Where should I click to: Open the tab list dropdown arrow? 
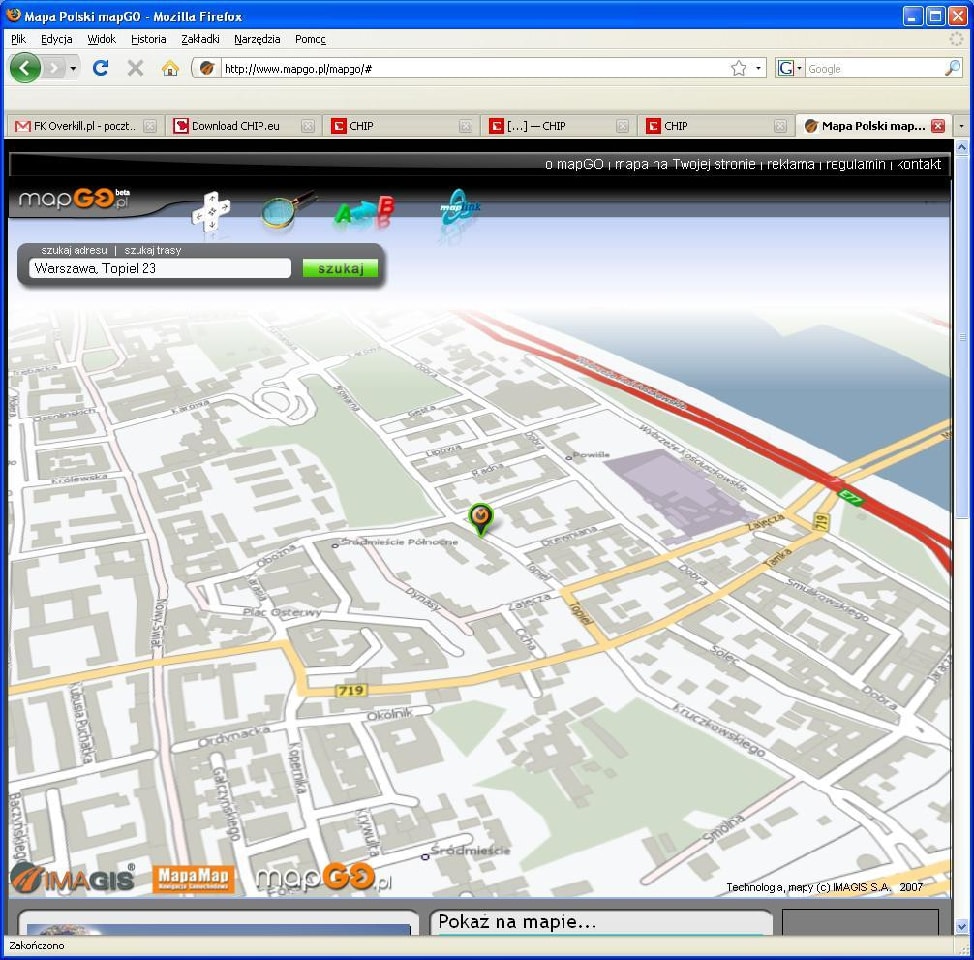coord(961,126)
